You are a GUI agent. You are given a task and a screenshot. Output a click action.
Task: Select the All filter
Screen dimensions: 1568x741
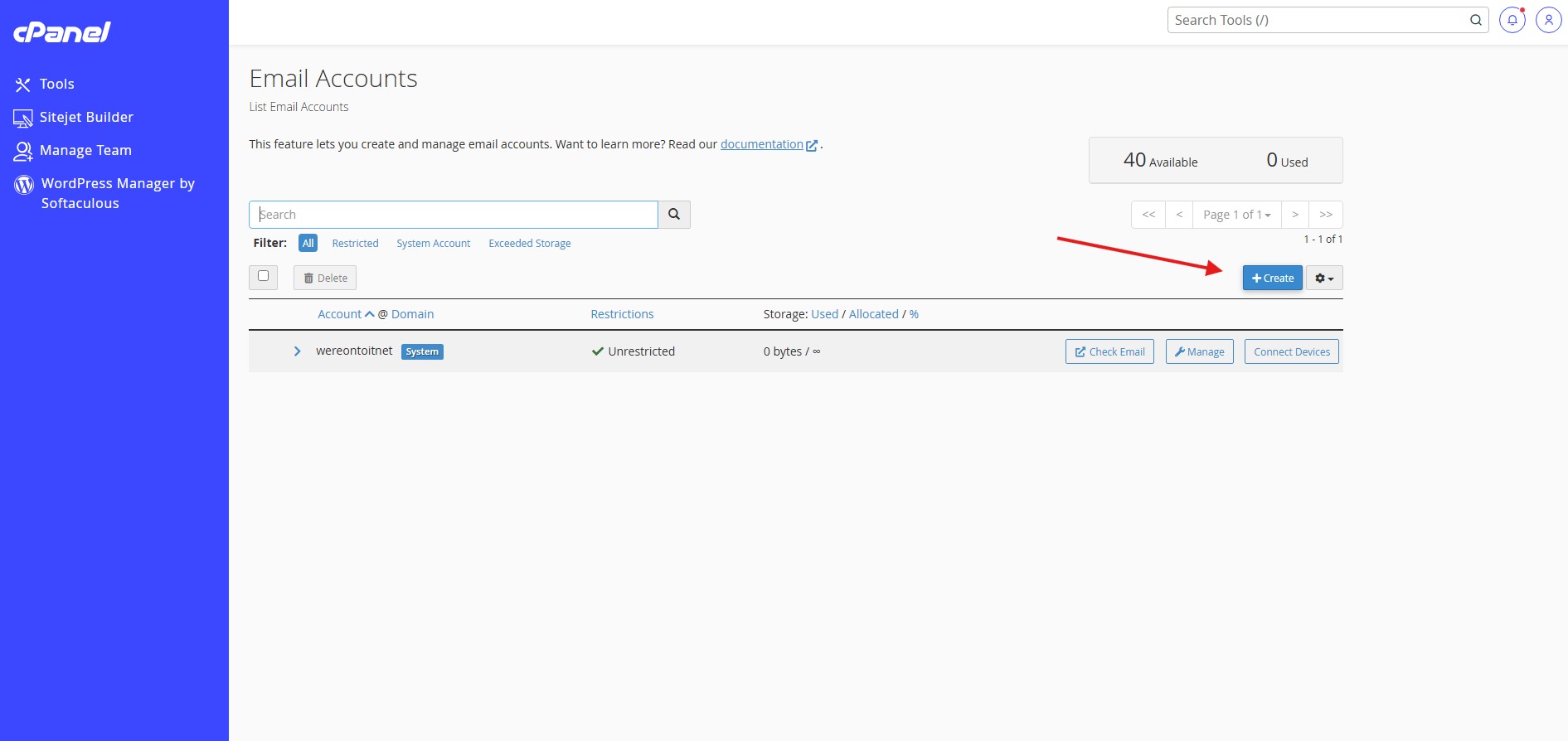point(308,243)
